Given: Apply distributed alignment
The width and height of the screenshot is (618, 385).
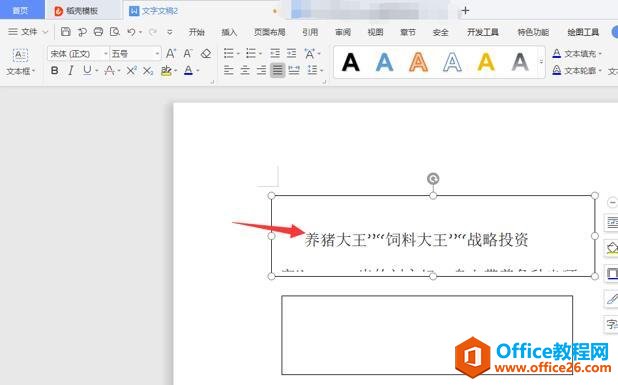Looking at the screenshot, I should coord(294,71).
